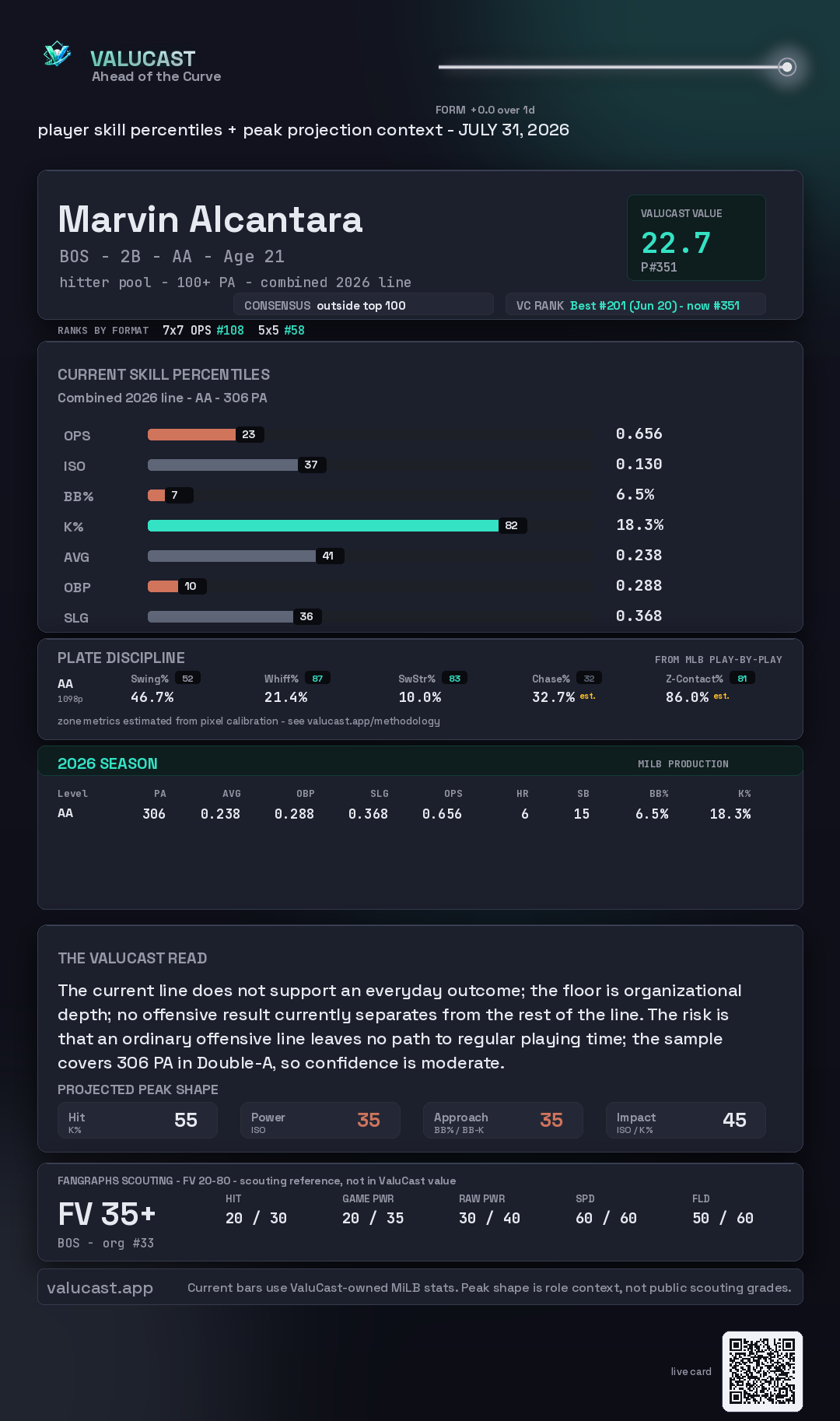The height and width of the screenshot is (1421, 840).
Task: Click the QR code live card
Action: [x=762, y=1371]
